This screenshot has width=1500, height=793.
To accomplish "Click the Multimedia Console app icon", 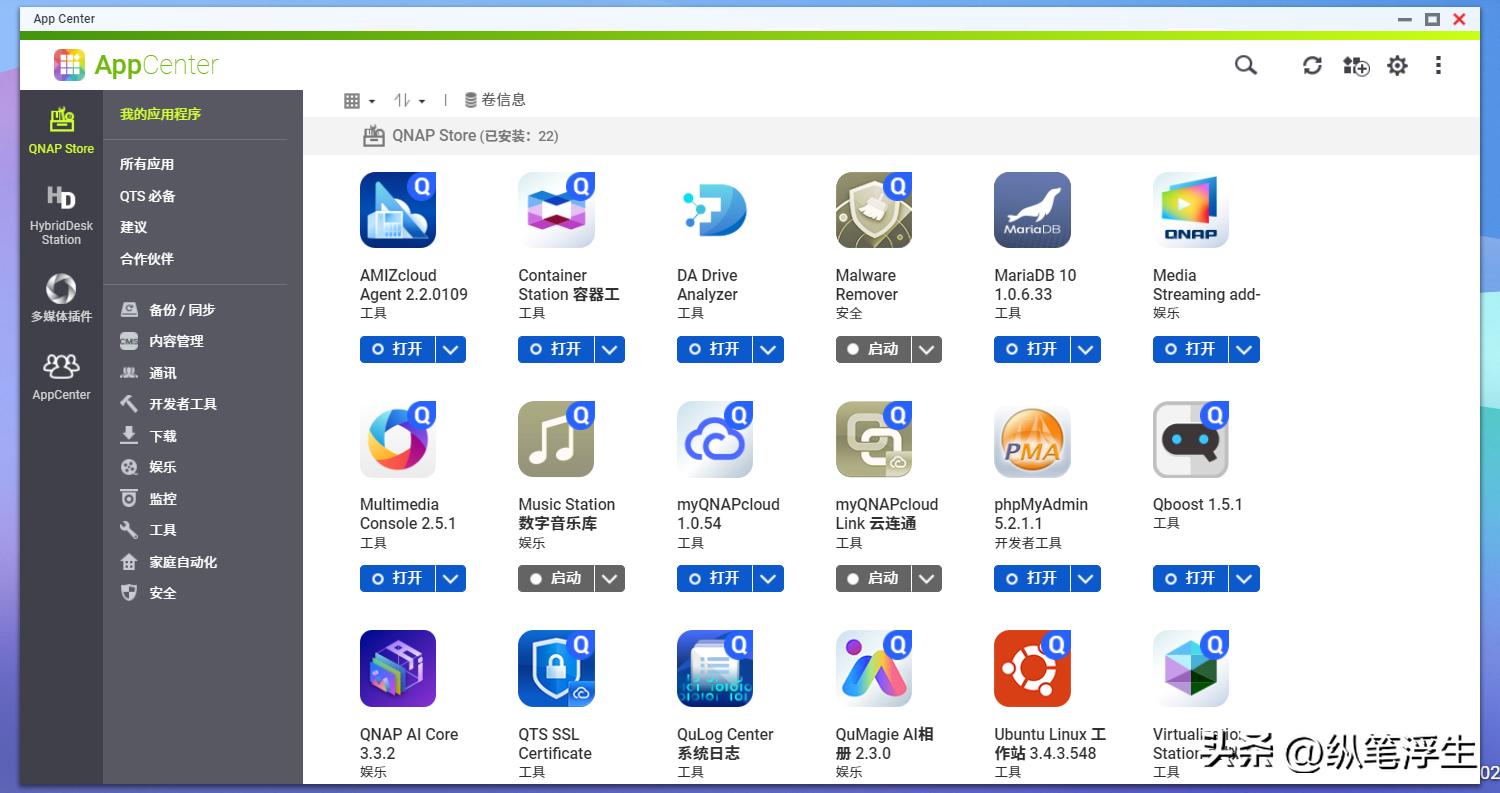I will (398, 439).
